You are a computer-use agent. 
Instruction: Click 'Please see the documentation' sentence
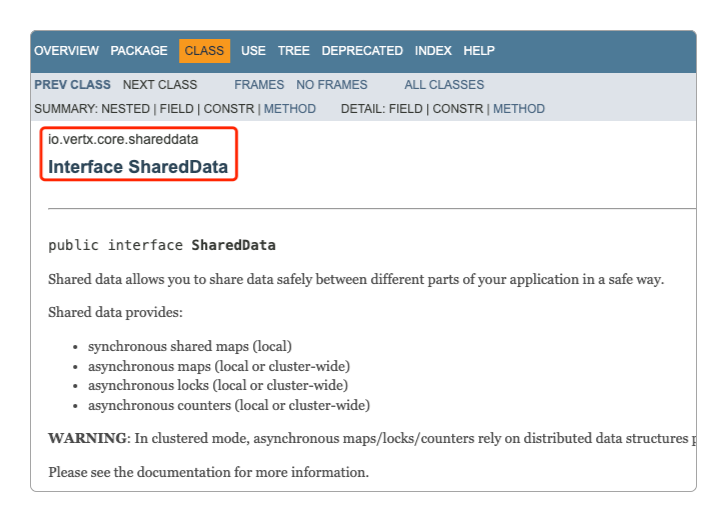(209, 472)
